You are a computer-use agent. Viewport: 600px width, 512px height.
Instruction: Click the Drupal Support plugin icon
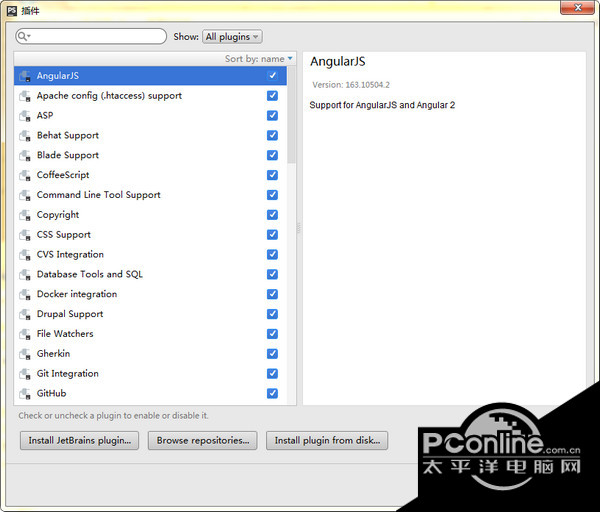click(25, 315)
